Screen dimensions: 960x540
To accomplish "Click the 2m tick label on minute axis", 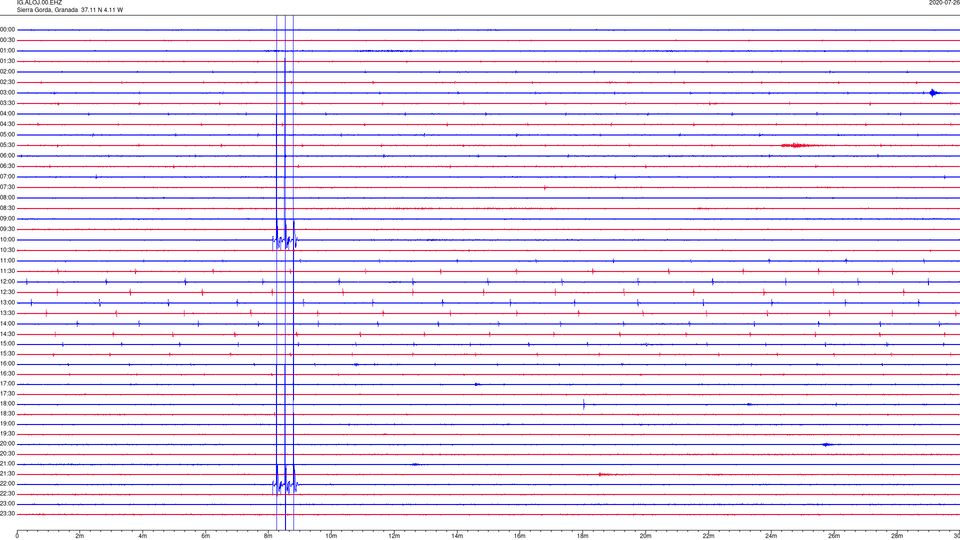I will pyautogui.click(x=80, y=536).
